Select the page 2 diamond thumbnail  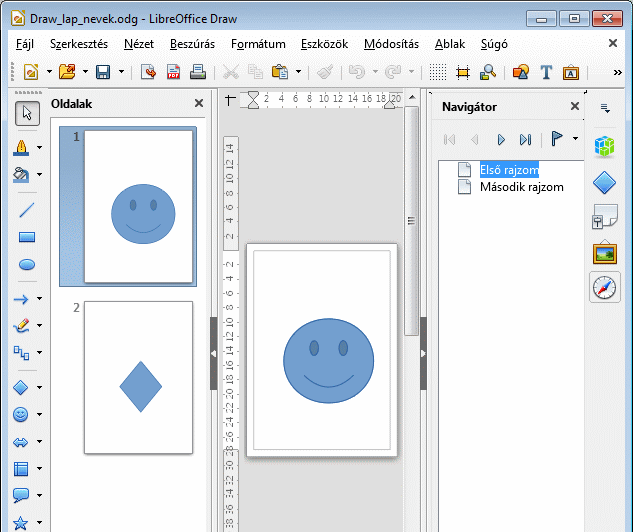[x=139, y=378]
